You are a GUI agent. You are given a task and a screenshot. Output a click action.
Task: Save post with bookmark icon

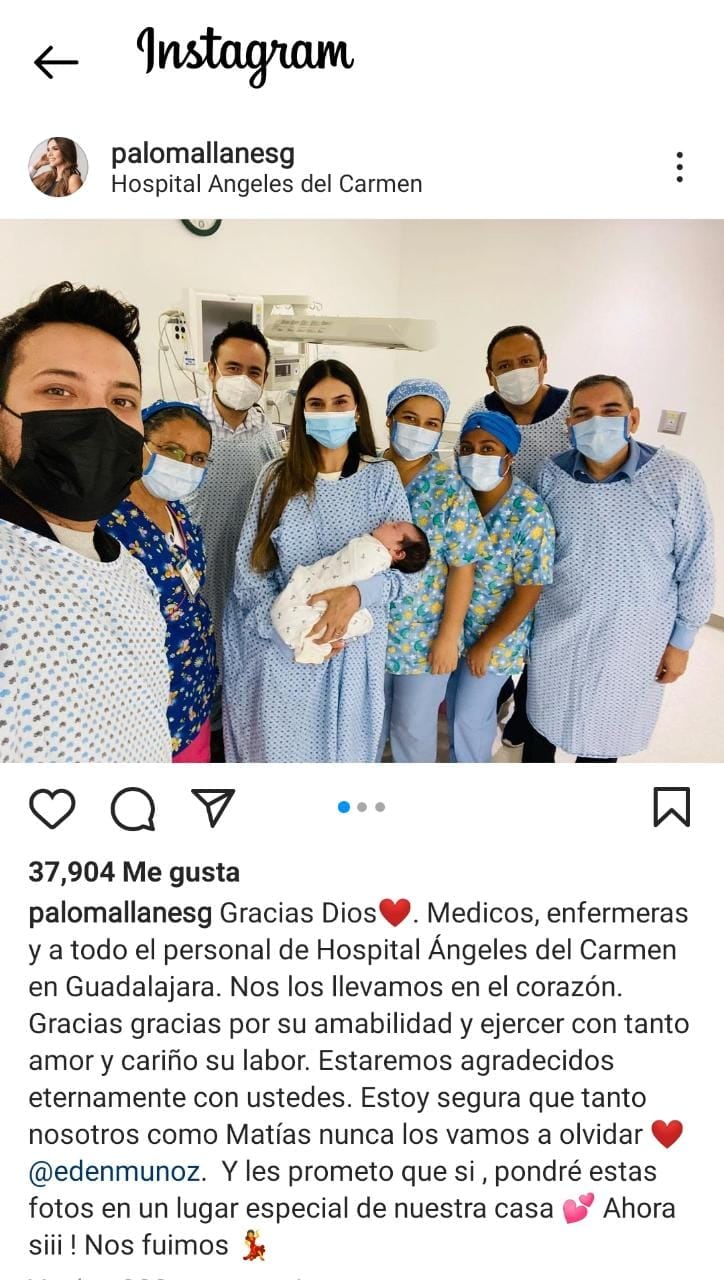pyautogui.click(x=671, y=807)
